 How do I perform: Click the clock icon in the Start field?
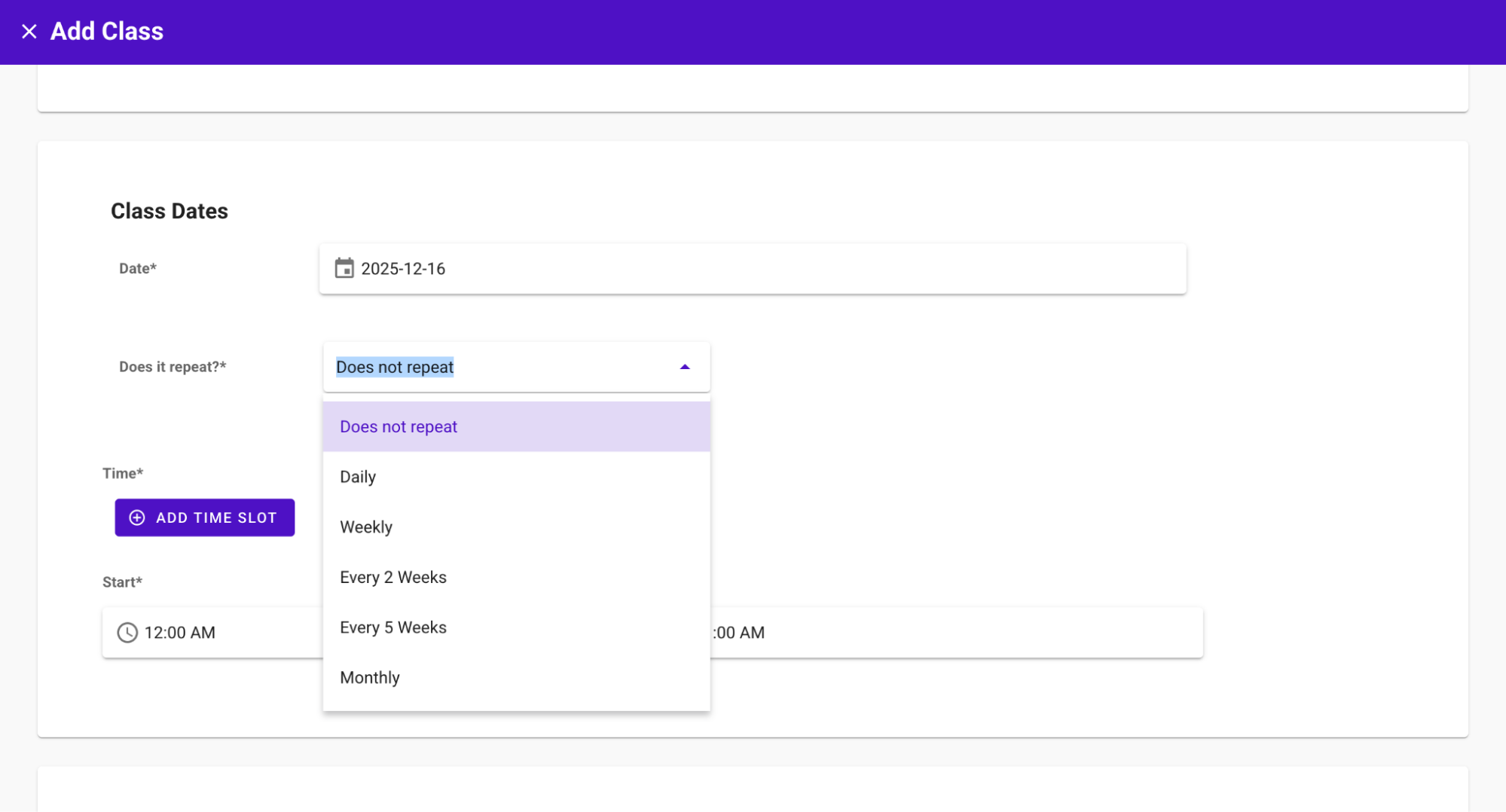pos(127,633)
